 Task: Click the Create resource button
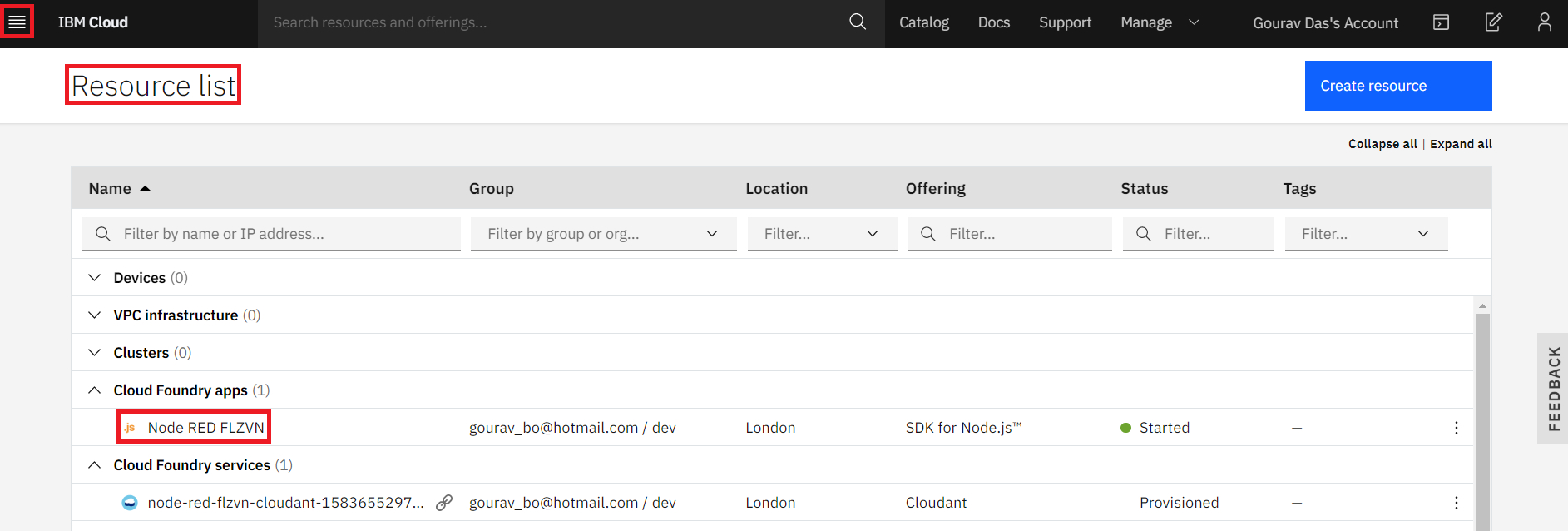pos(1397,86)
